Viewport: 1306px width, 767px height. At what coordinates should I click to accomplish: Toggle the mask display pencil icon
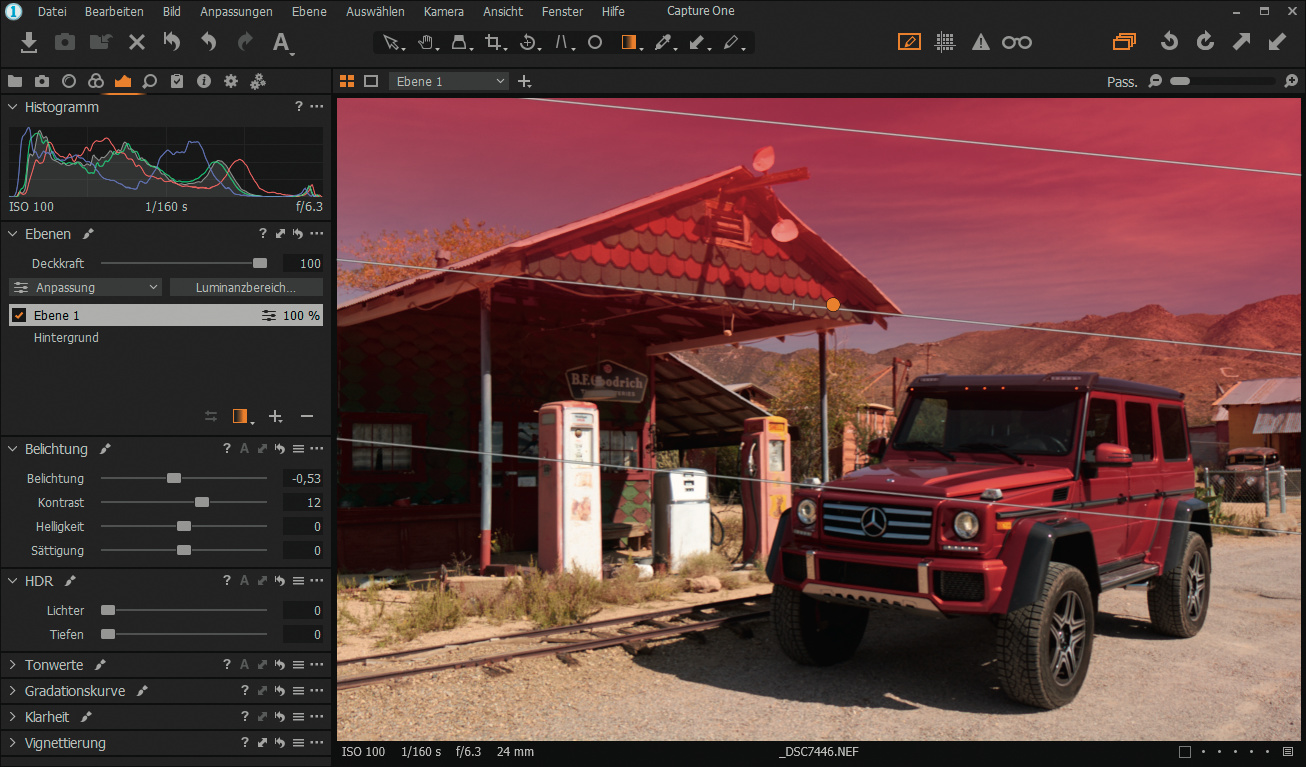click(909, 42)
